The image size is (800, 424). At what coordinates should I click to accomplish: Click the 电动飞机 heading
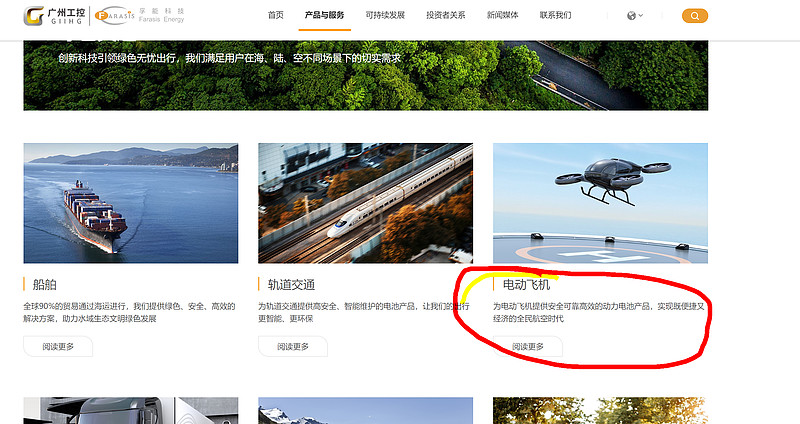pyautogui.click(x=527, y=285)
